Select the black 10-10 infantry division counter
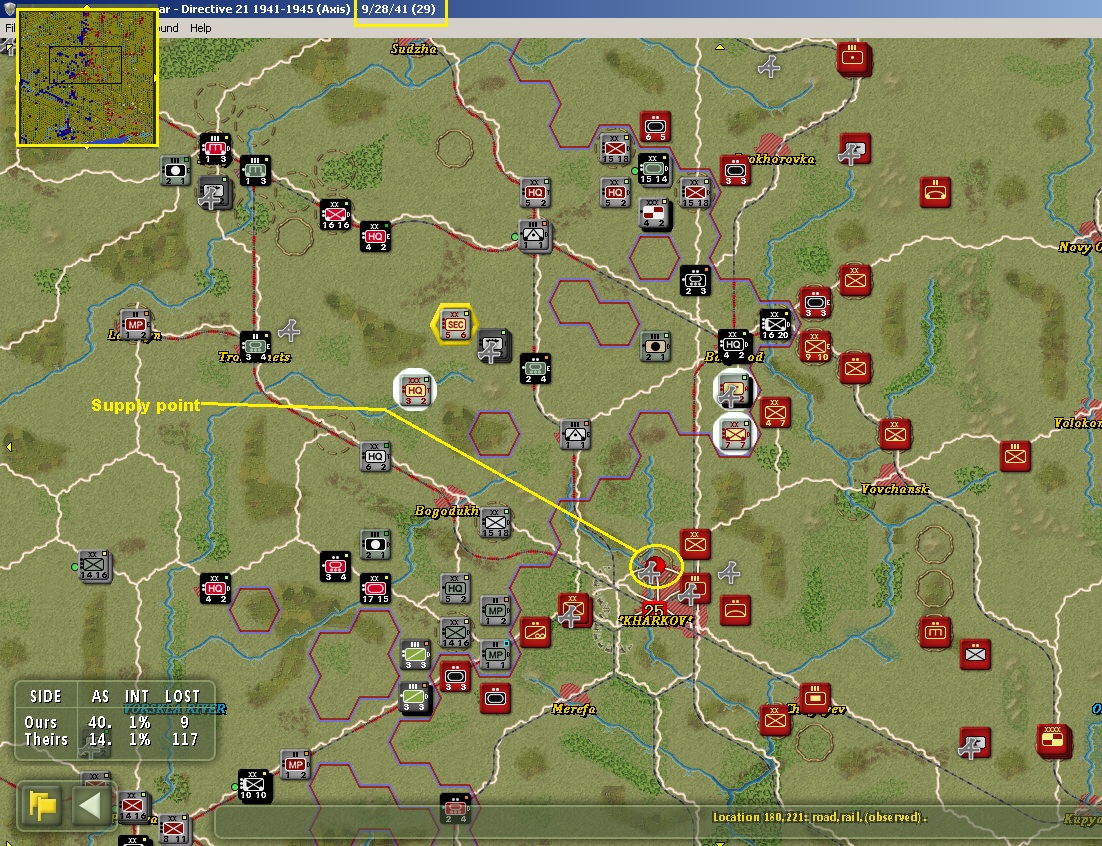Screen dimensions: 1102x846 pyautogui.click(x=254, y=786)
